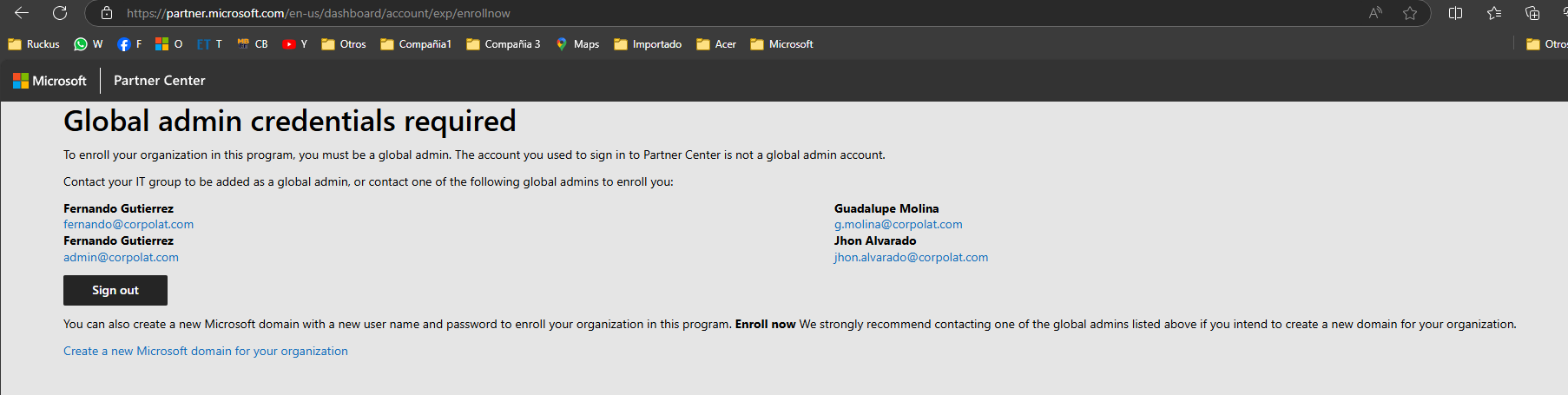1568x395 pixels.
Task: Open Facebook bookmark F
Action: (x=129, y=44)
